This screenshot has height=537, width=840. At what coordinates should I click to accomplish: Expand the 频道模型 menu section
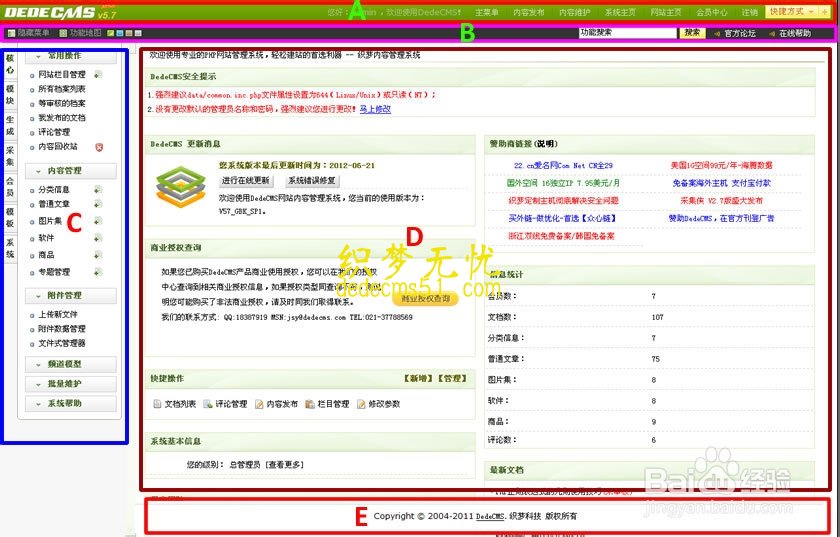coord(71,364)
